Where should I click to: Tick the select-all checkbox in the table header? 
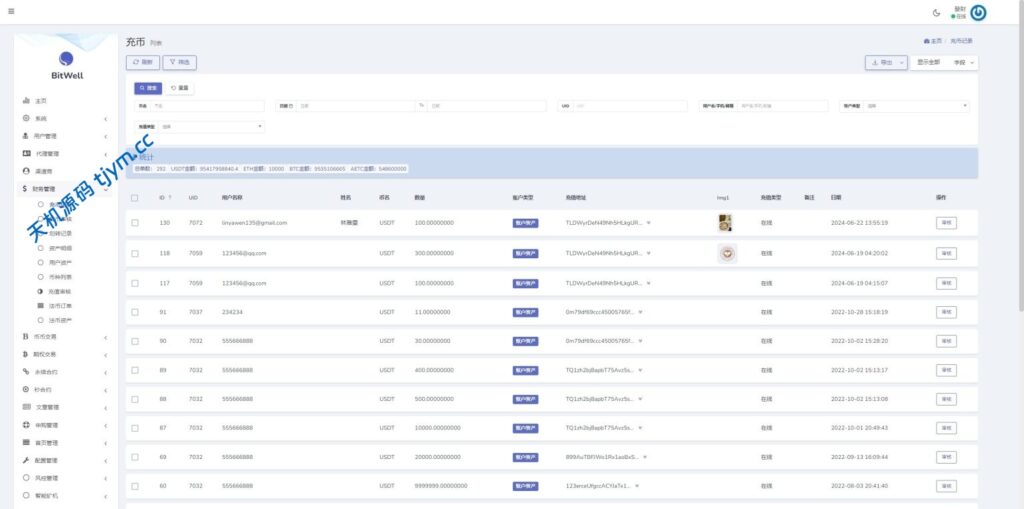[135, 197]
